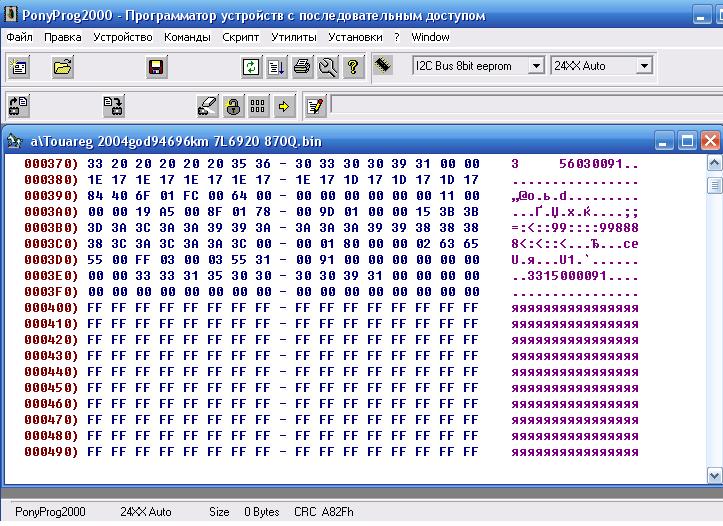
Task: Click the Erase device eraser icon
Action: coord(207,106)
